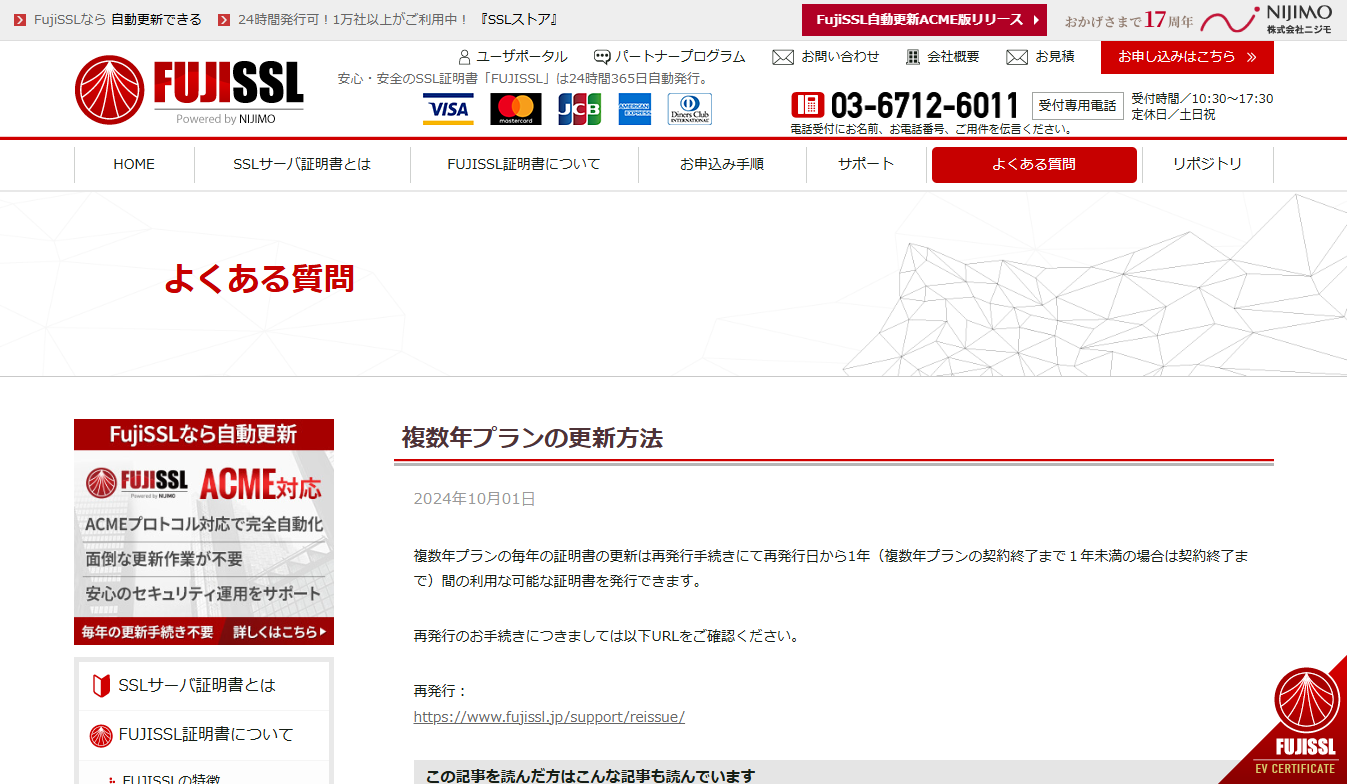Viewport: 1347px width, 784px height.
Task: Click the よくある質問 page heading
Action: click(259, 278)
